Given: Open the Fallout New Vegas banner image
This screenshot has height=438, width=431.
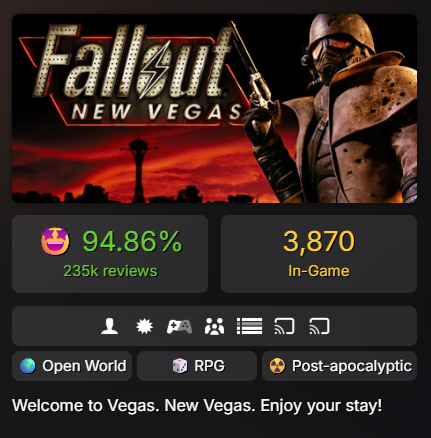Looking at the screenshot, I should pyautogui.click(x=214, y=108).
